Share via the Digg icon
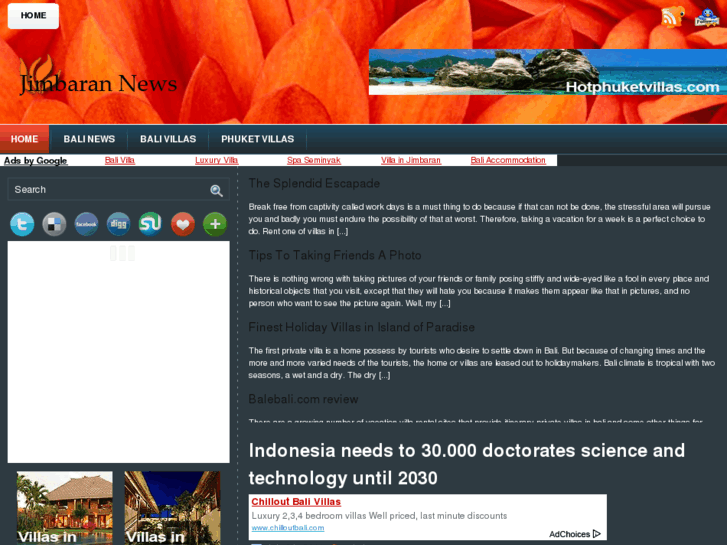This screenshot has width=727, height=545. tap(119, 224)
